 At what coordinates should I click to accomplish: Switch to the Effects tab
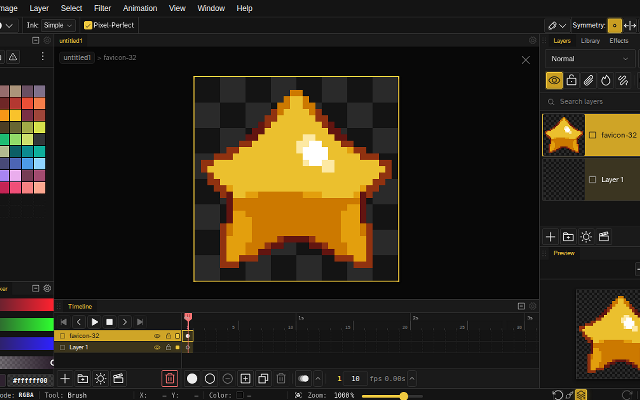[619, 40]
